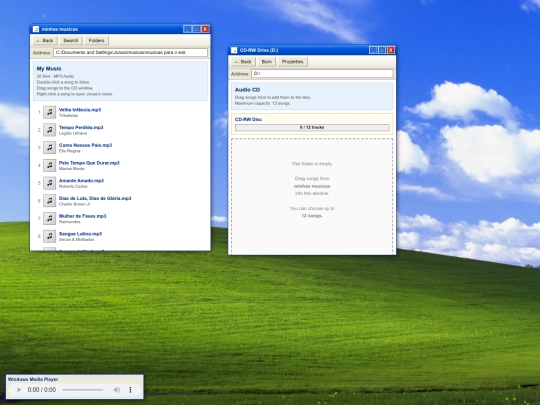Screen dimensions: 540x405
Task: Select the file name Tempo Perdido.mp3
Action: tap(81, 127)
